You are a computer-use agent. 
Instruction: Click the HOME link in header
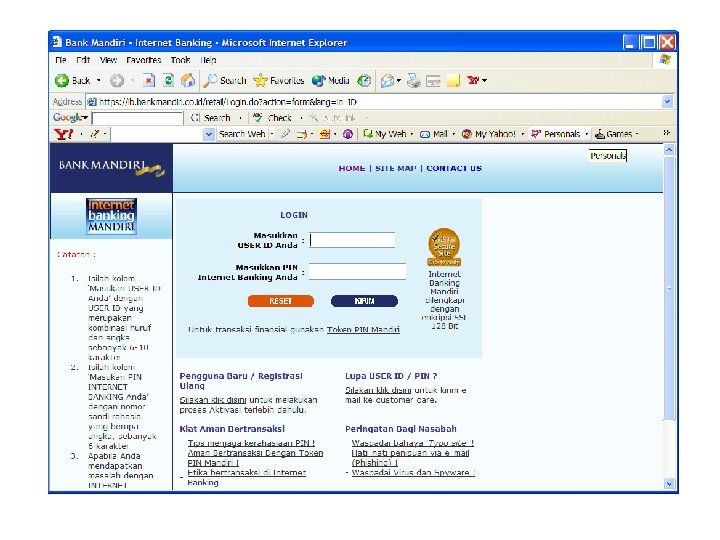(x=352, y=169)
